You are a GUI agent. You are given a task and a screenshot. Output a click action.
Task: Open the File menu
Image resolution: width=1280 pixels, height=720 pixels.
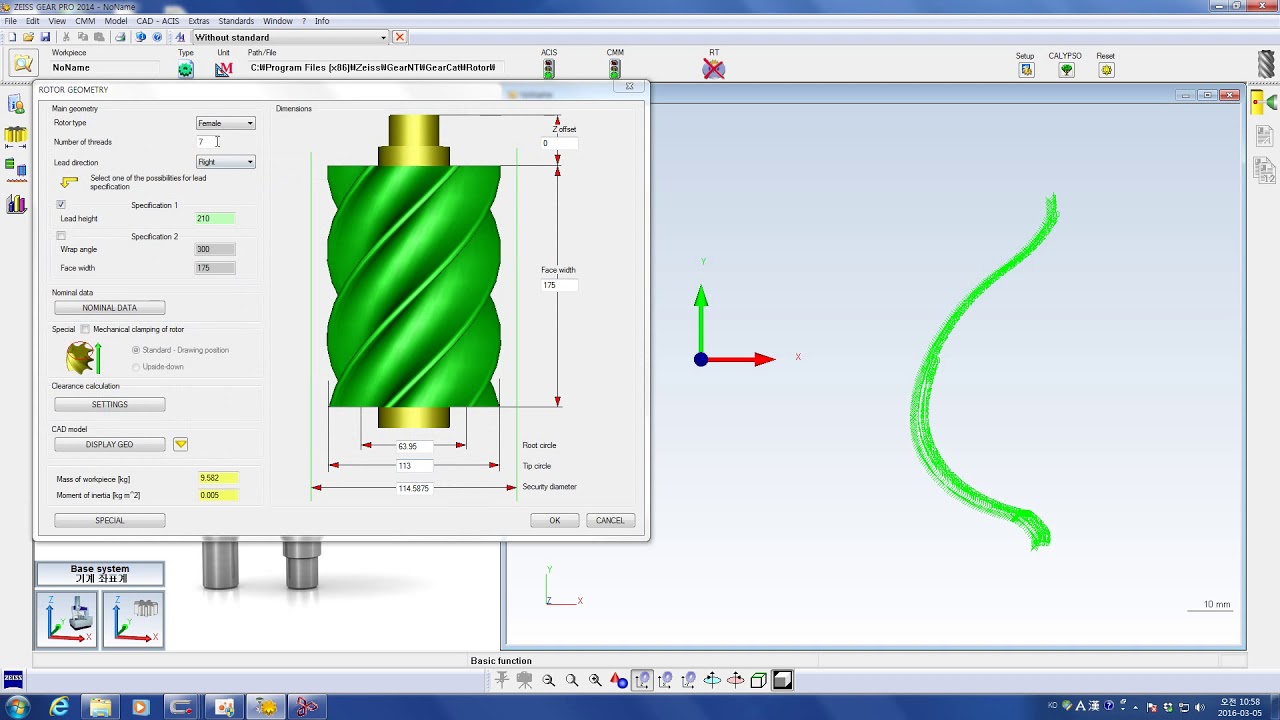(x=10, y=21)
